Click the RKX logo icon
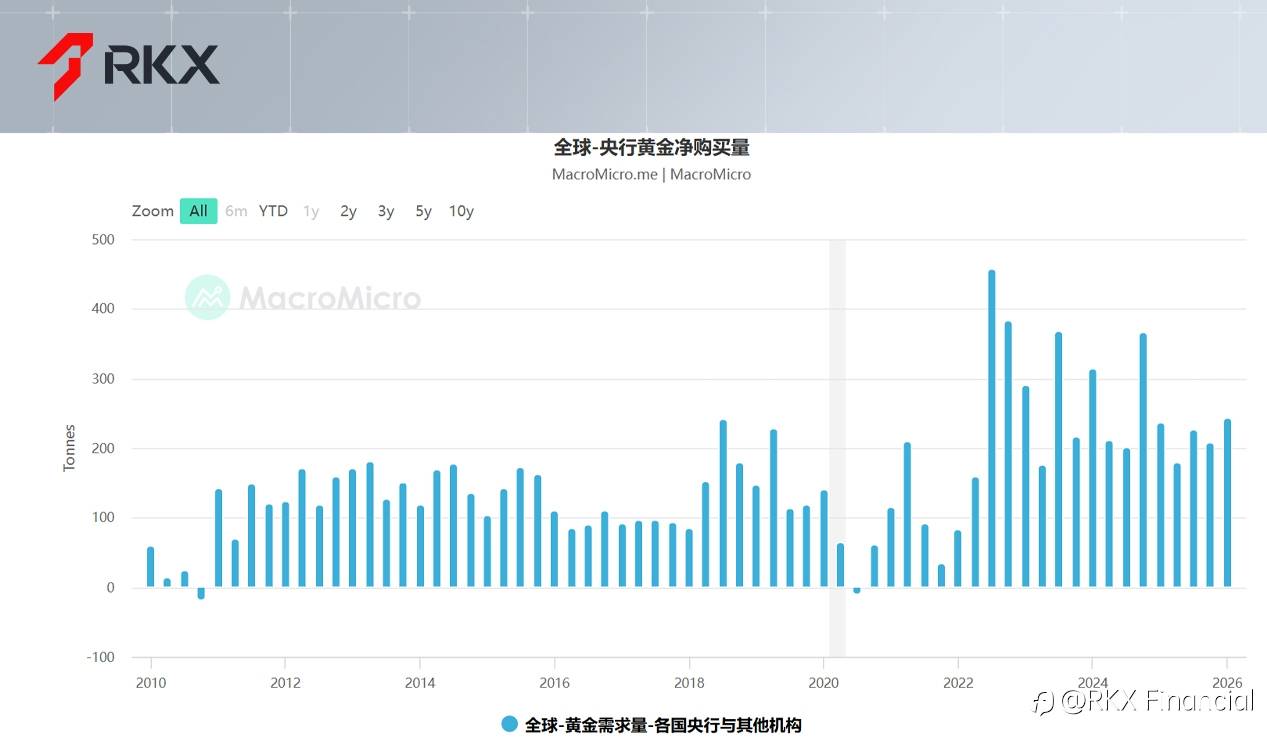 [66, 66]
